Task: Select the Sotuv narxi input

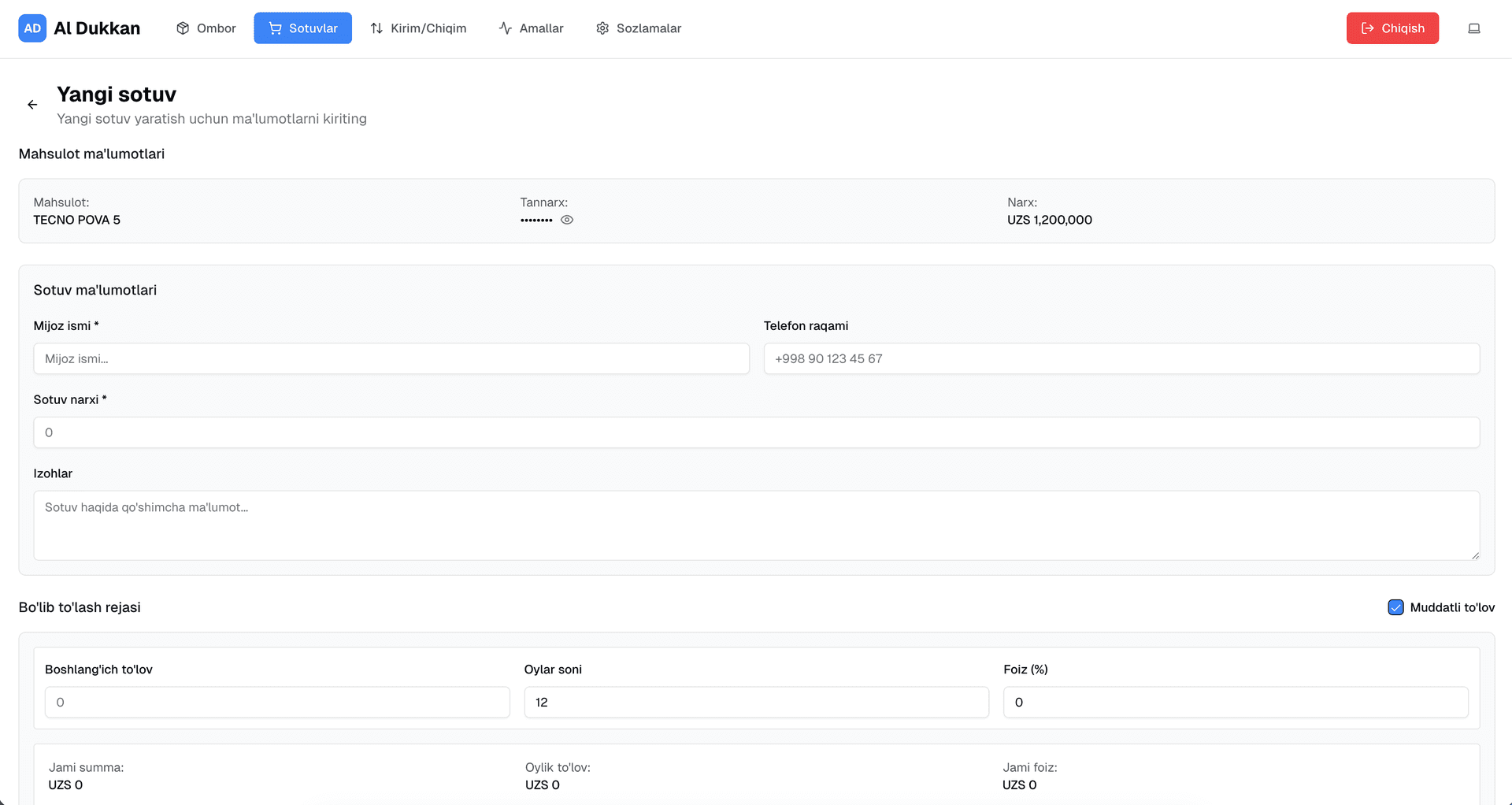Action: (x=756, y=432)
